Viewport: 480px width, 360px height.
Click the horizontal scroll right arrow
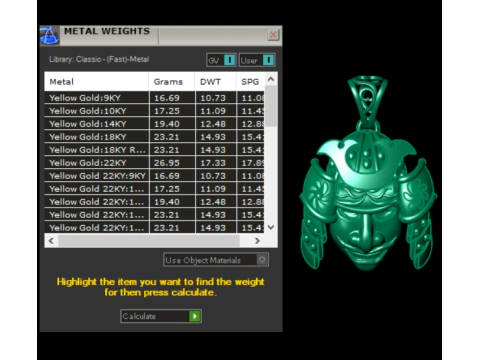point(257,241)
